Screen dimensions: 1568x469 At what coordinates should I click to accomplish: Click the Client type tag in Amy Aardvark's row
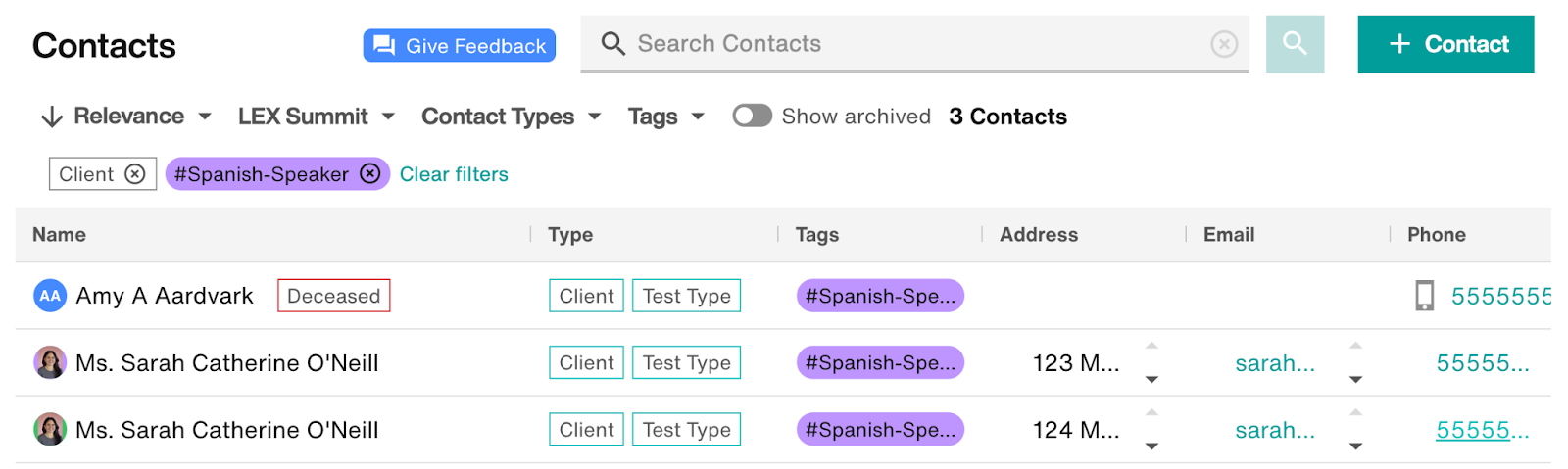tap(586, 296)
